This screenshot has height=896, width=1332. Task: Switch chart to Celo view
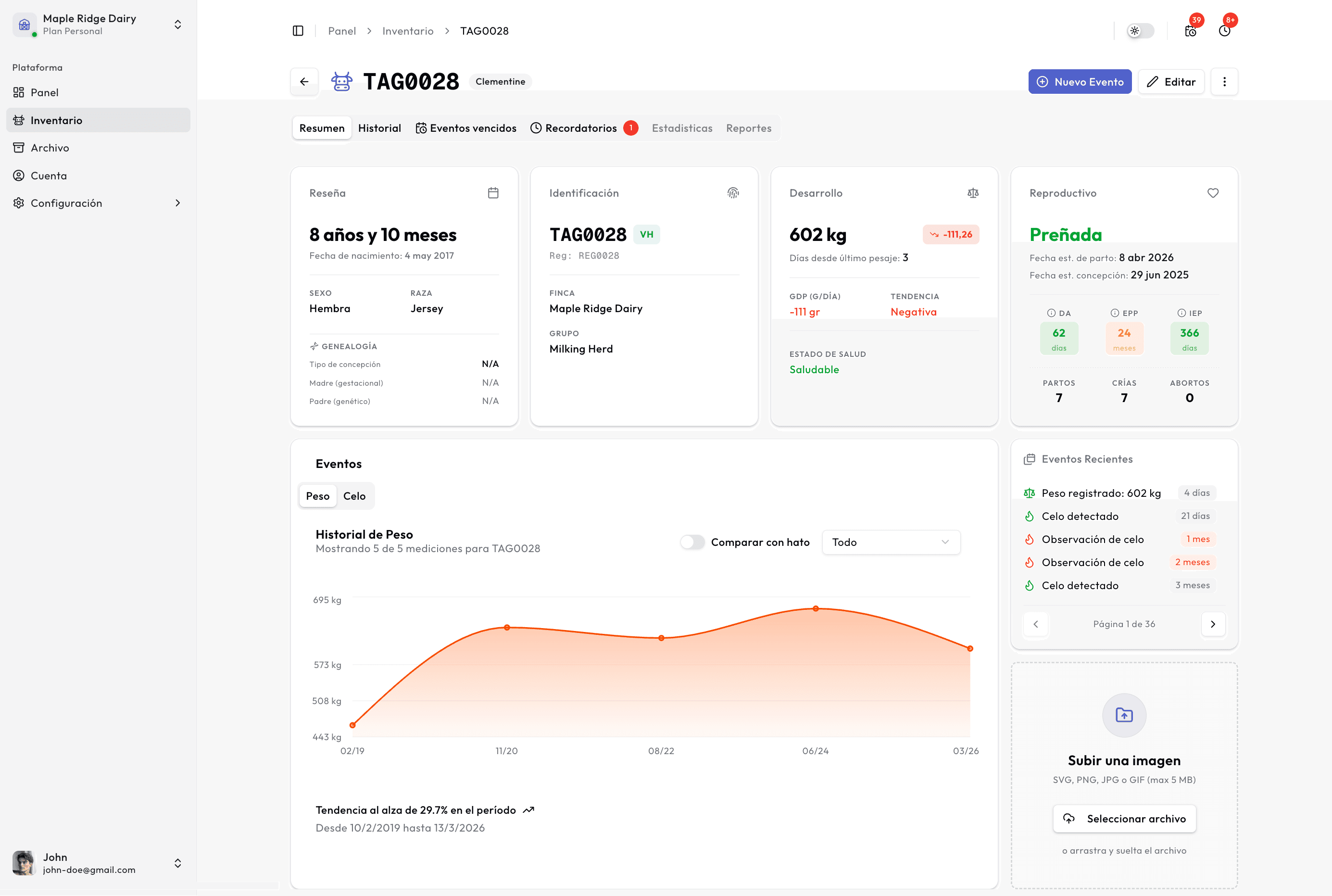point(354,496)
